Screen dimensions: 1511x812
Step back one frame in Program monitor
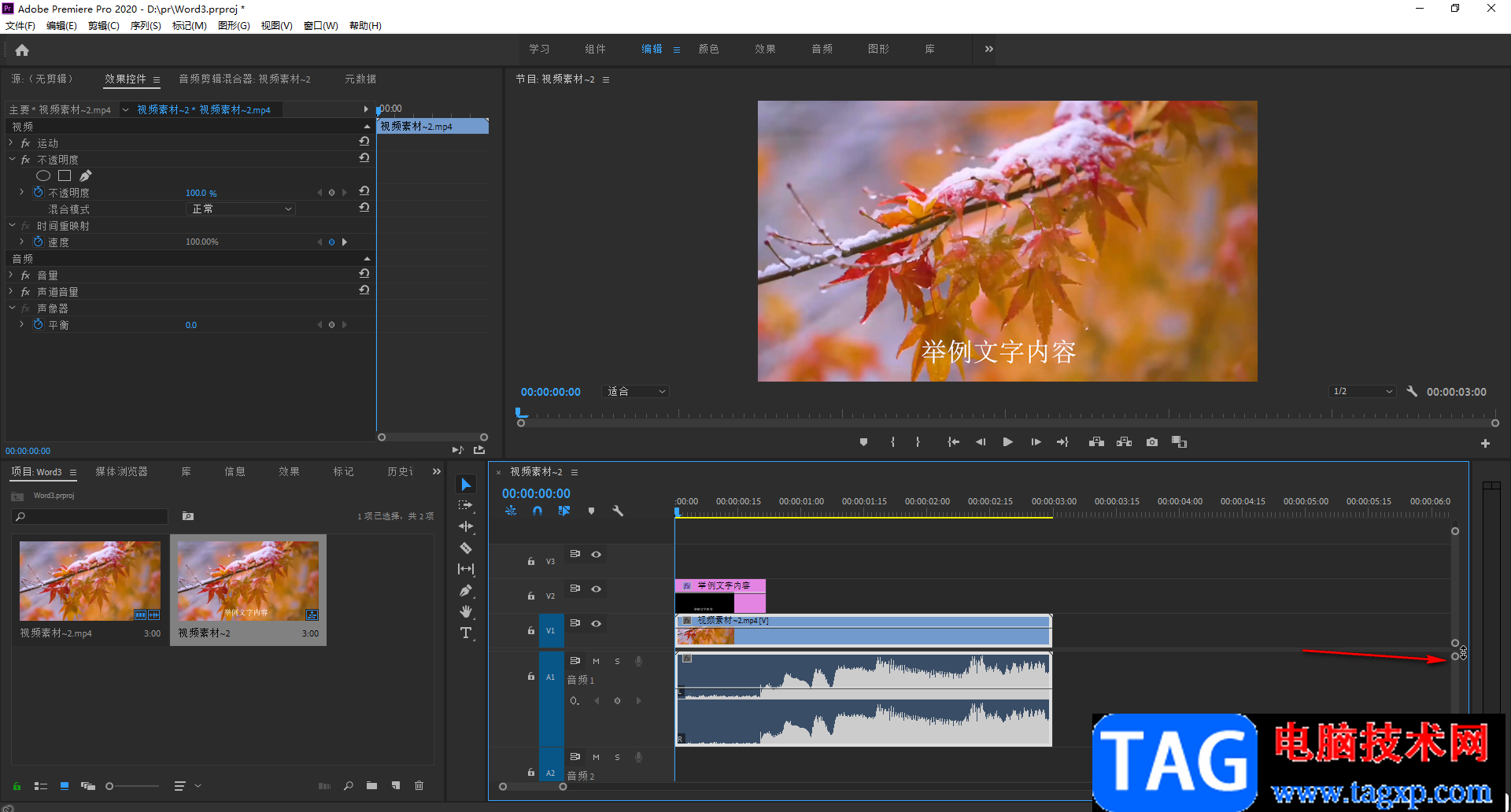click(x=981, y=442)
